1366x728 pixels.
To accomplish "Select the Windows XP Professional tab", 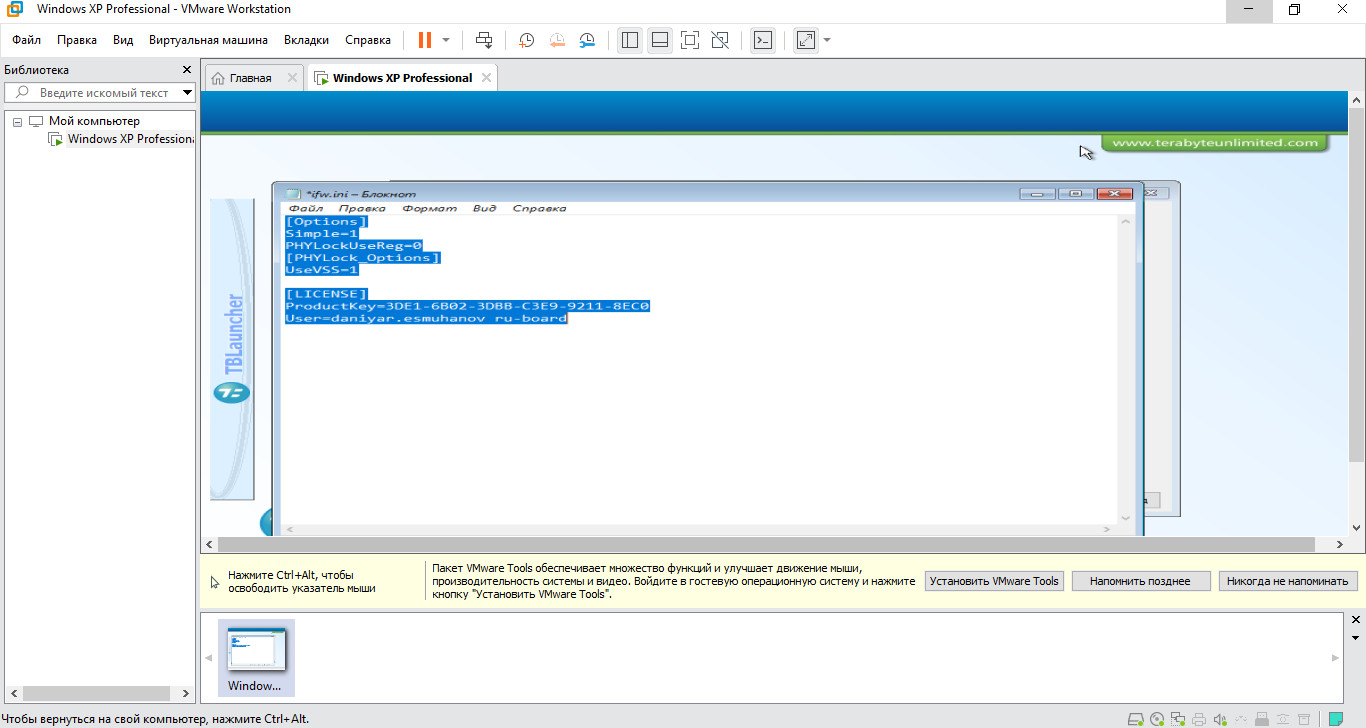I will tap(402, 78).
